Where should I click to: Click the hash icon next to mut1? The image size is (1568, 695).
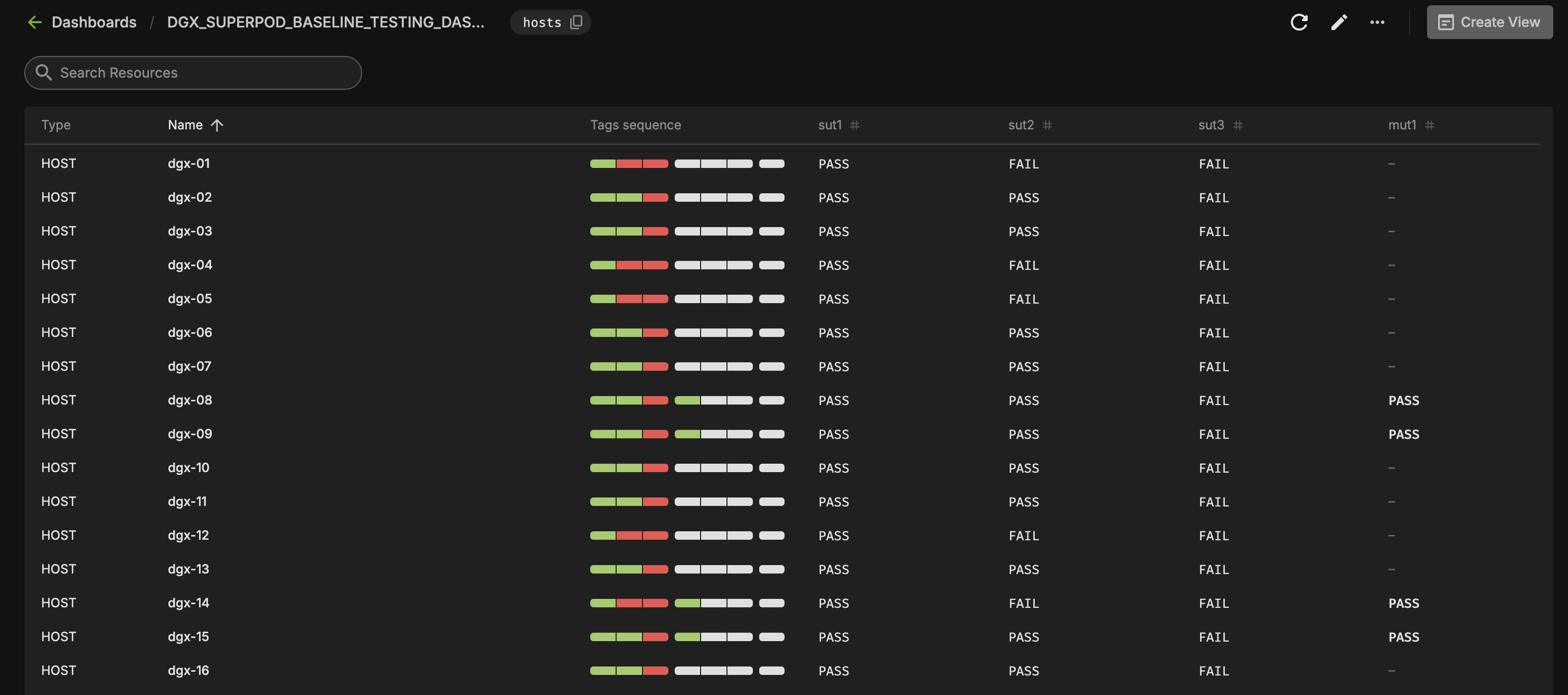pos(1429,125)
